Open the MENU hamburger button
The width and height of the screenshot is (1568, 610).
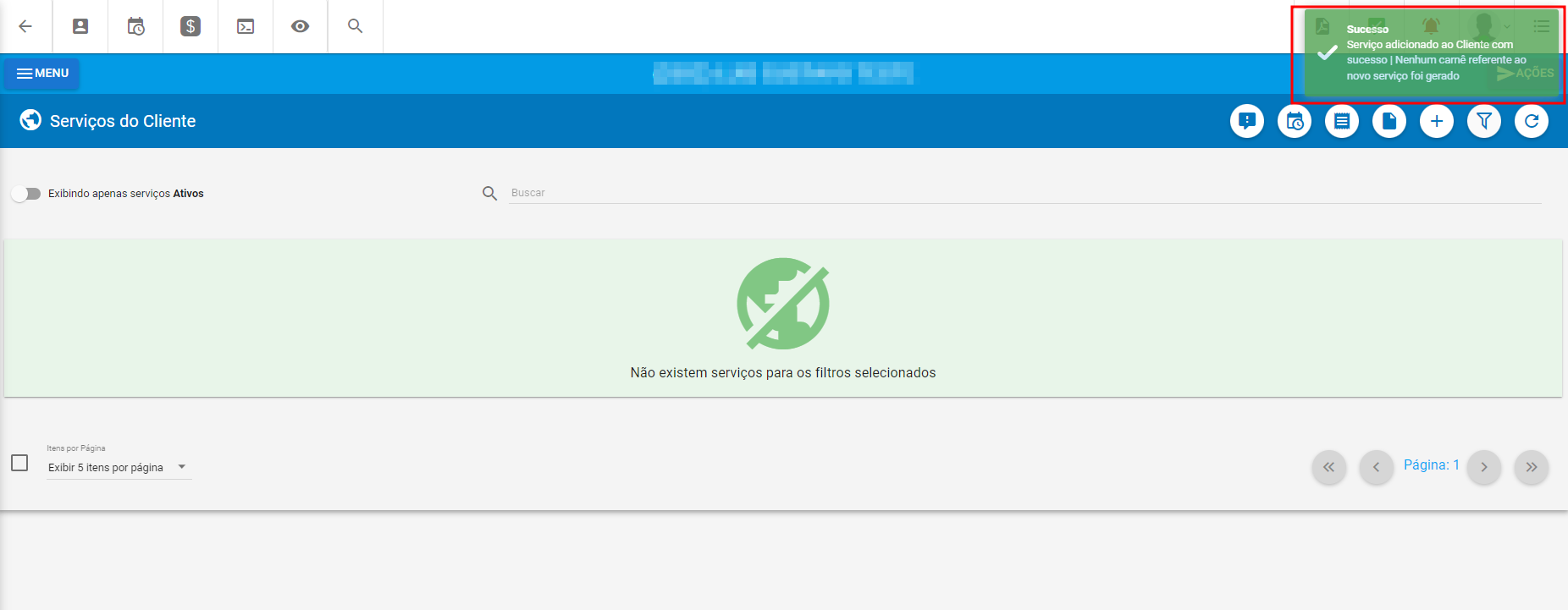42,74
